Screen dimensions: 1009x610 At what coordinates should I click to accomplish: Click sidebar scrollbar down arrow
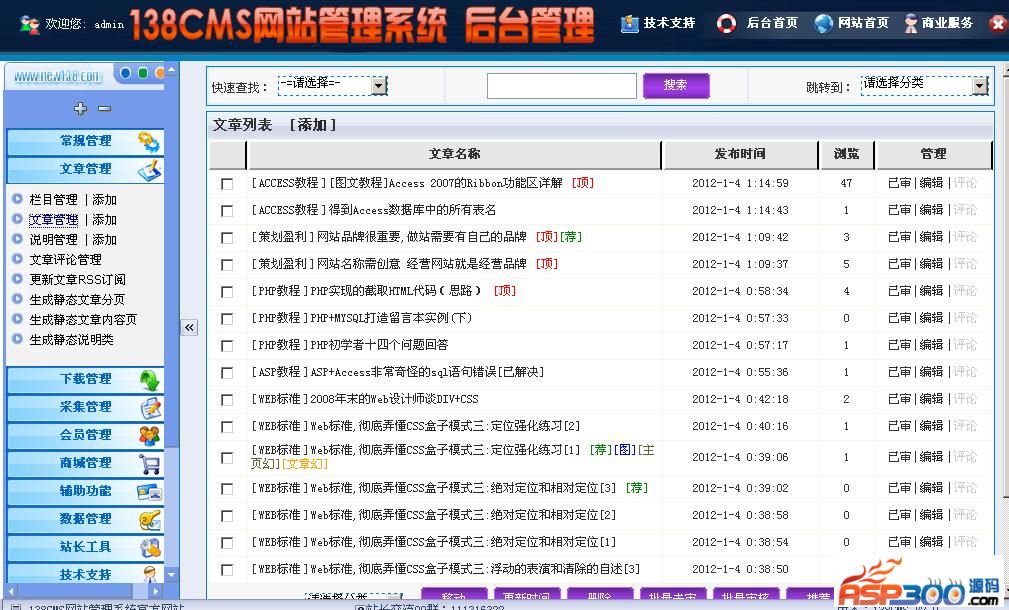coord(171,575)
